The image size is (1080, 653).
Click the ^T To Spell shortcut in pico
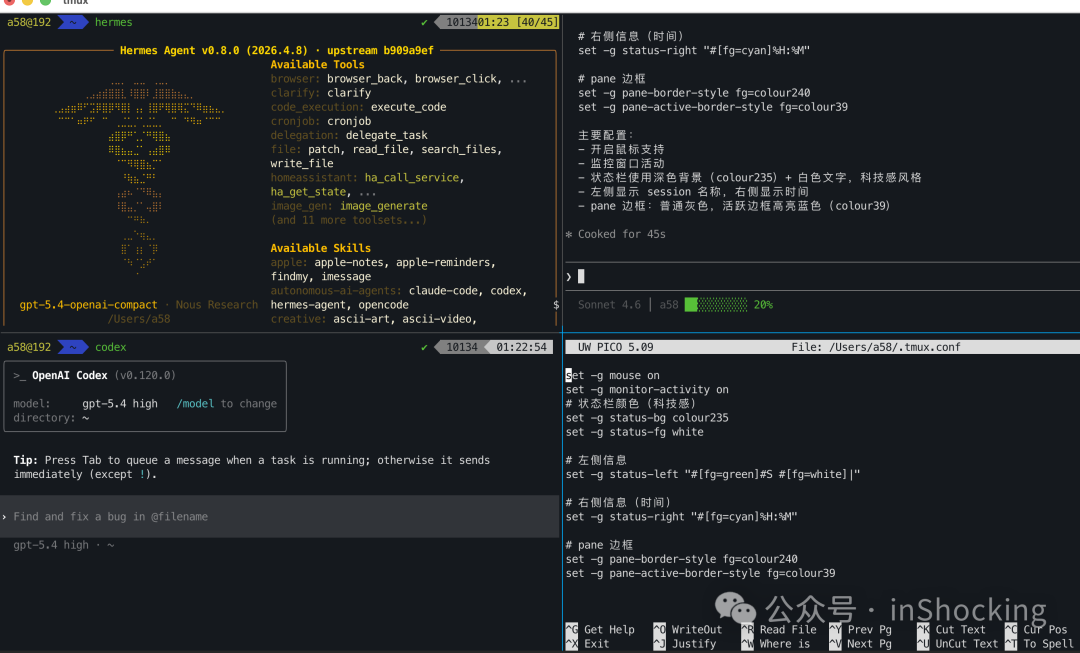tap(1041, 644)
